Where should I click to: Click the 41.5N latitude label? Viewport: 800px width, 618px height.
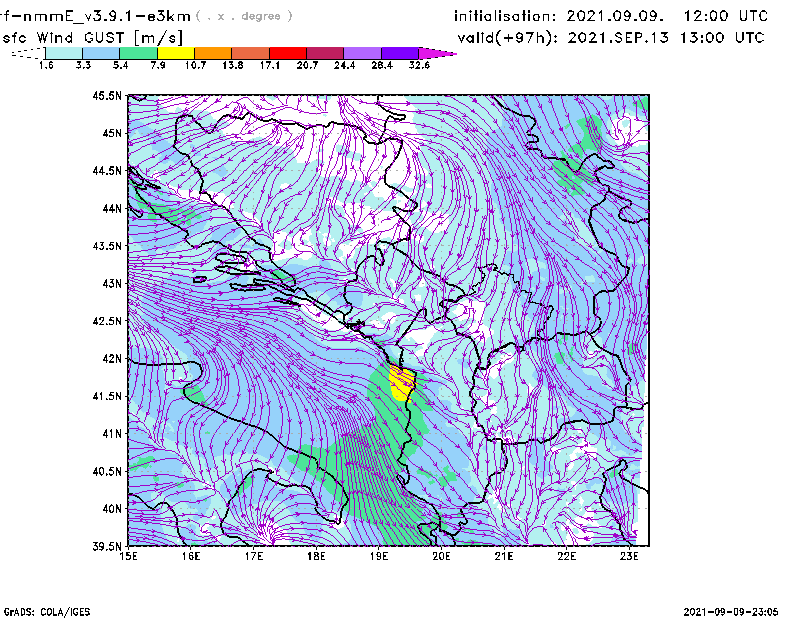[107, 396]
